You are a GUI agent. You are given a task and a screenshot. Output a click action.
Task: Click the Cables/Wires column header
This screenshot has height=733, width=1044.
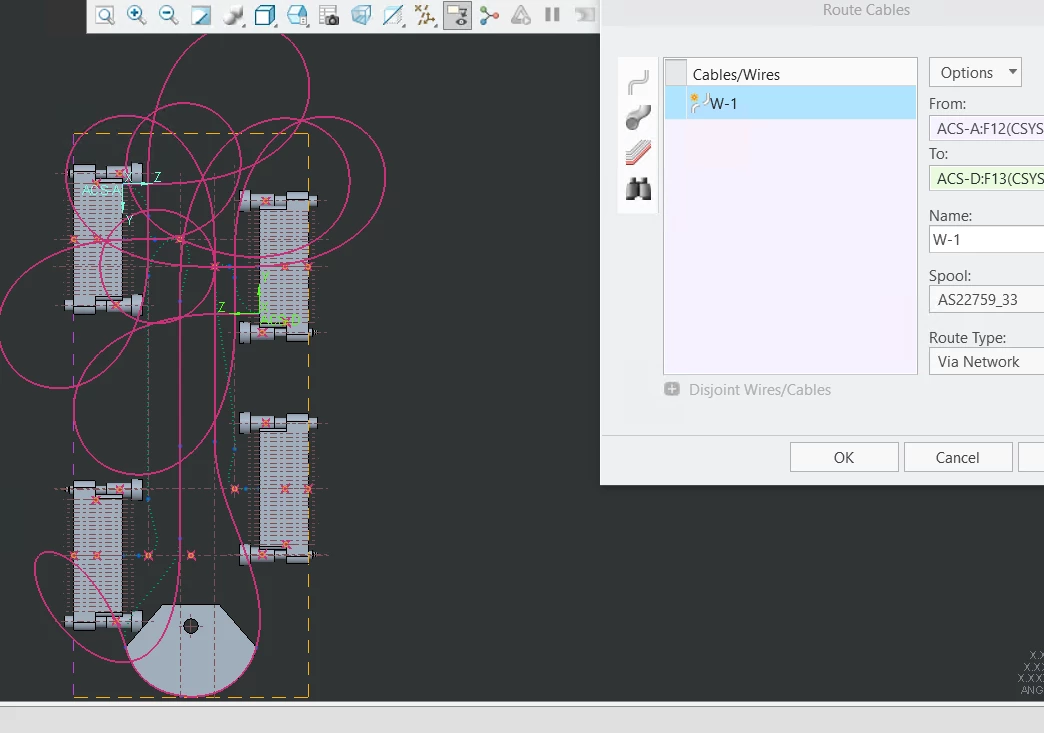736,75
